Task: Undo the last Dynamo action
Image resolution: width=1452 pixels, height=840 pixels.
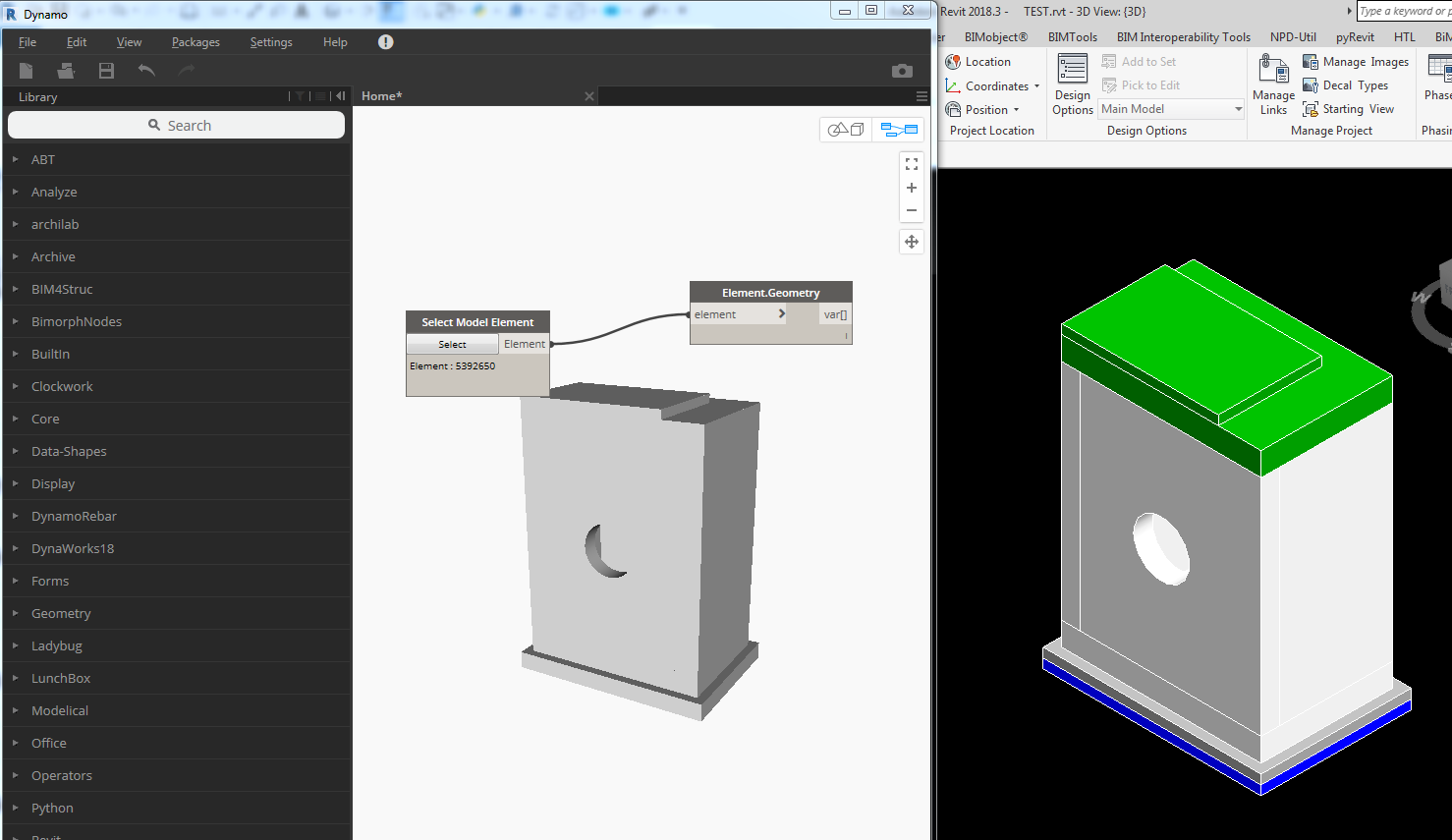Action: [x=146, y=70]
